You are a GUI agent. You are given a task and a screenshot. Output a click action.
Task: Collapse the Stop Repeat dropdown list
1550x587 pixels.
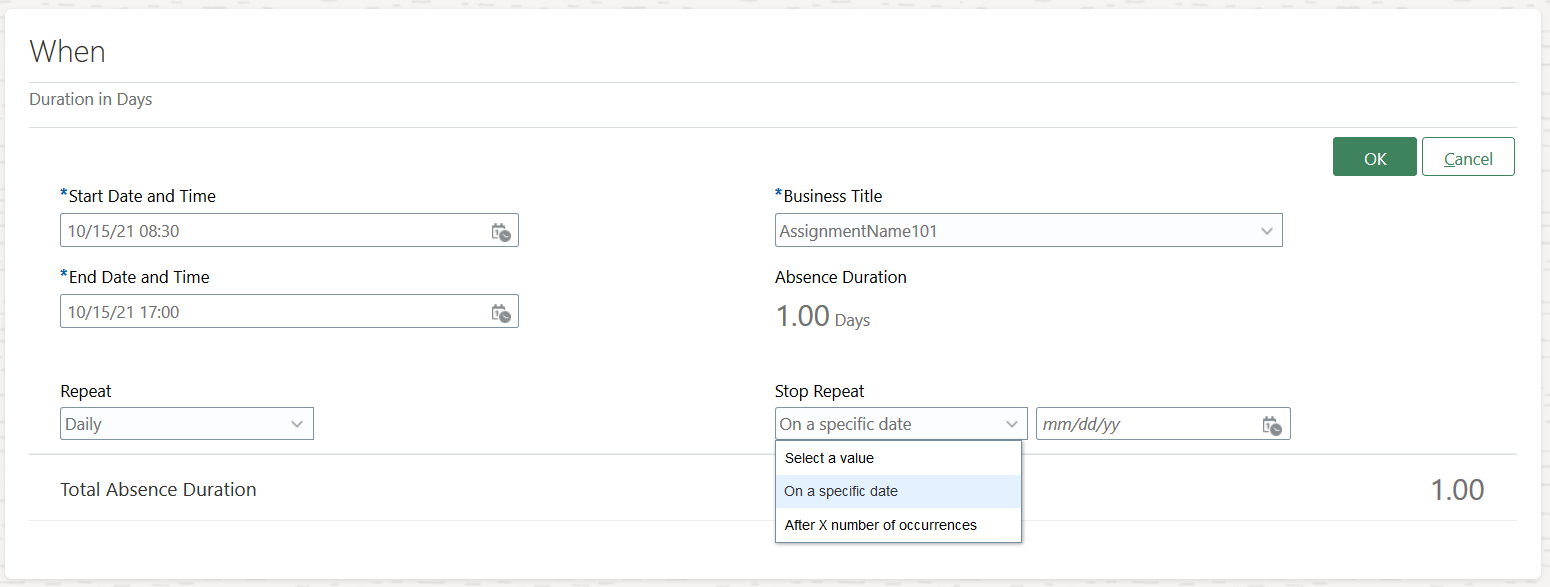pyautogui.click(x=1011, y=424)
